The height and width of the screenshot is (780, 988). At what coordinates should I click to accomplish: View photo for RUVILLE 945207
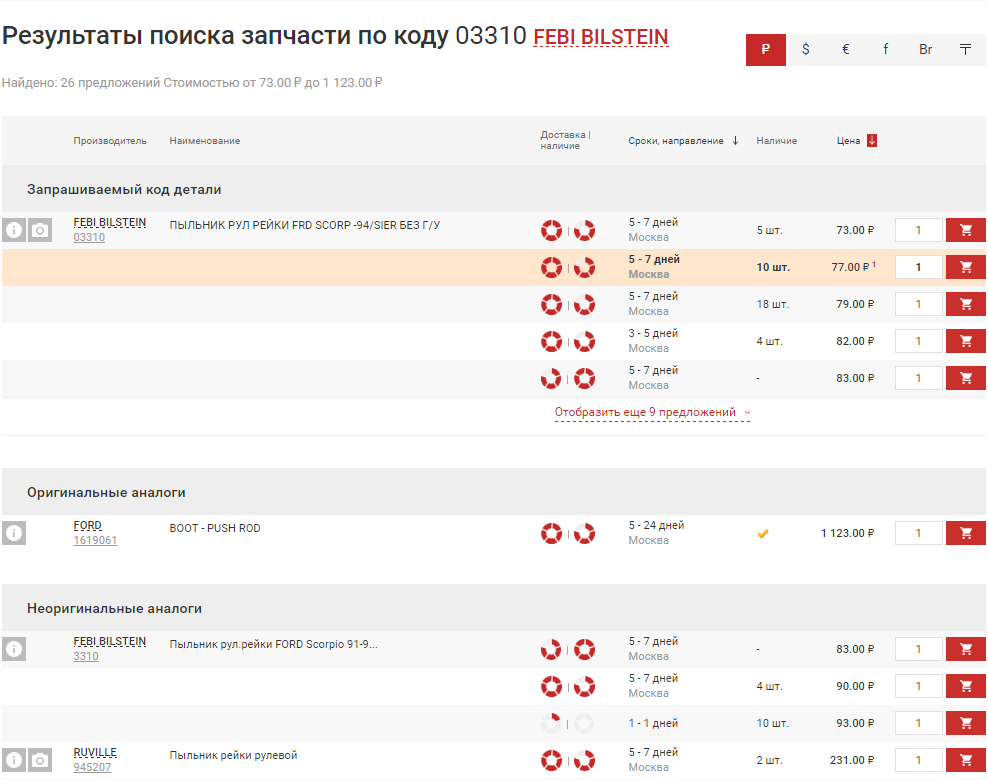pyautogui.click(x=40, y=760)
